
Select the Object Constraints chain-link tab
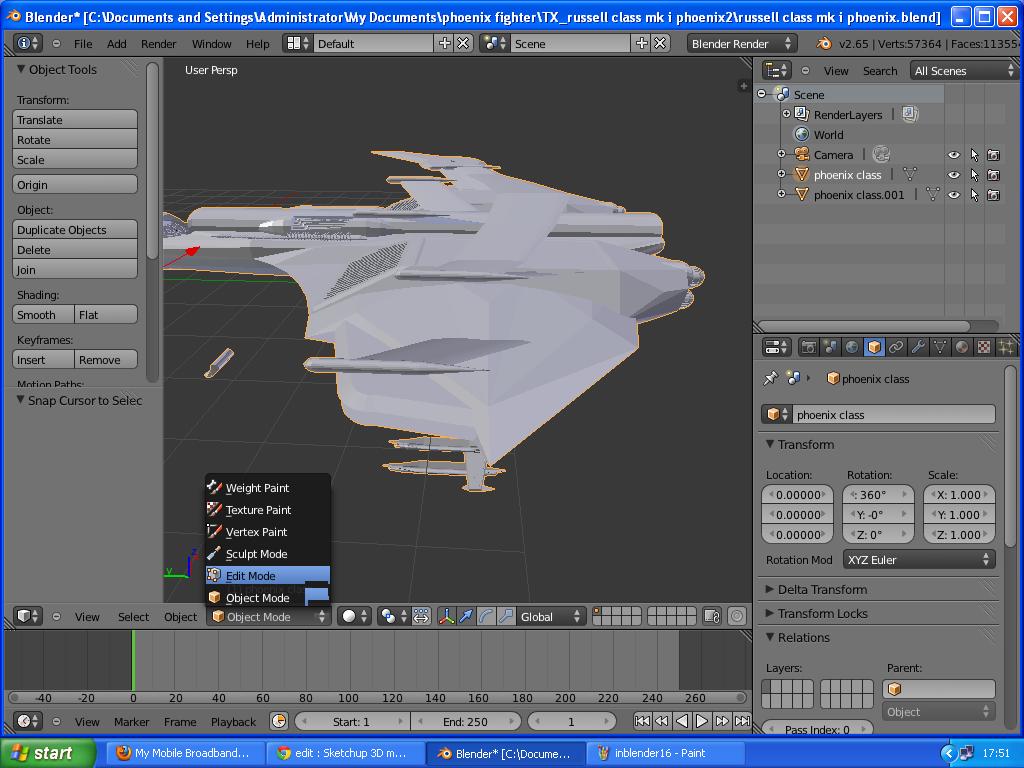894,347
